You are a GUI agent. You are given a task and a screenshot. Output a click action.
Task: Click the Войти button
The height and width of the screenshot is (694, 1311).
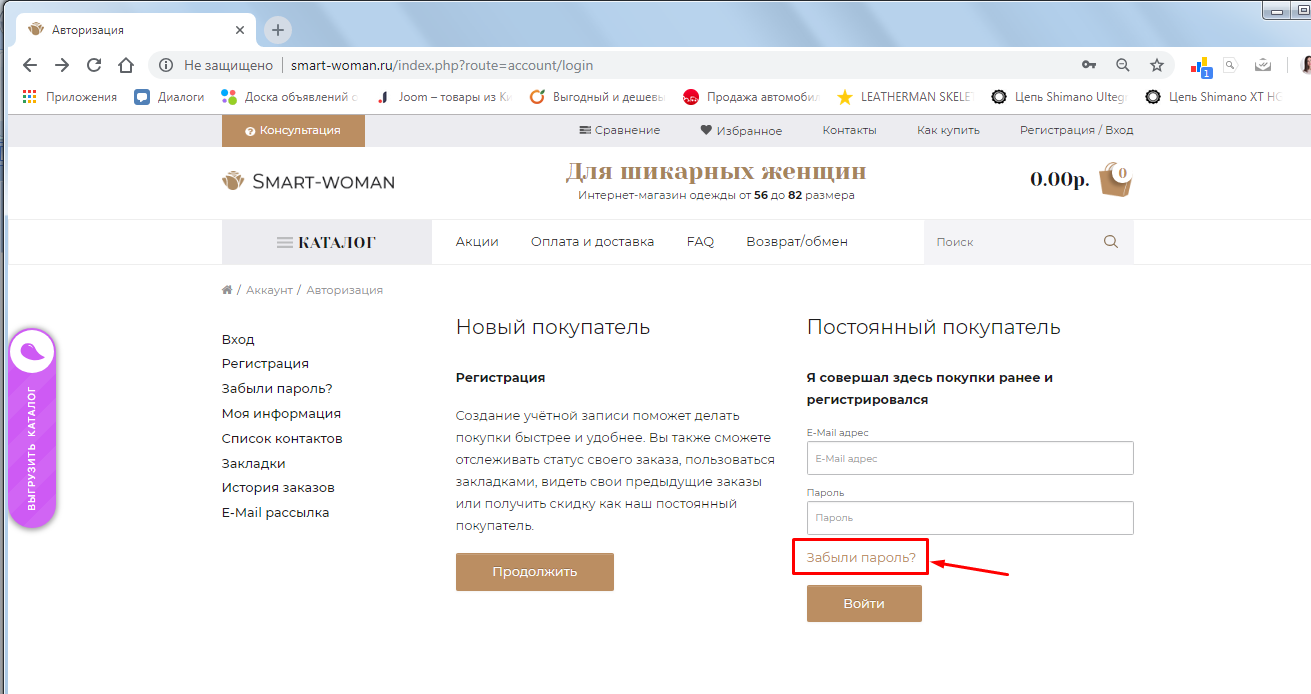[864, 604]
